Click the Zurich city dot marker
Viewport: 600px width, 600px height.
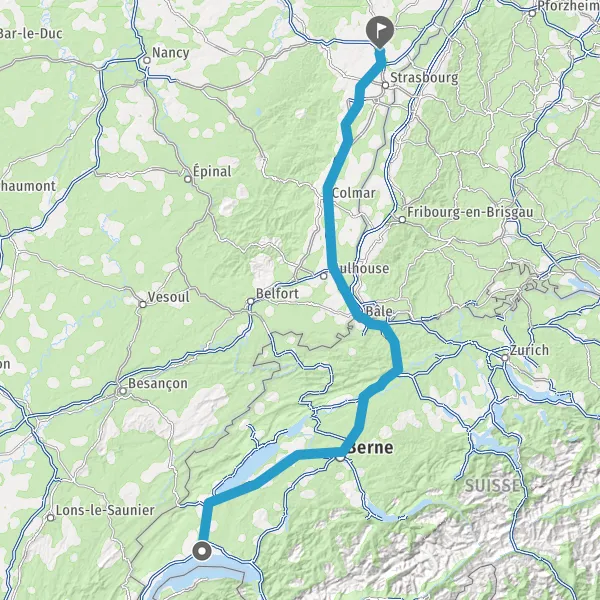(x=505, y=358)
